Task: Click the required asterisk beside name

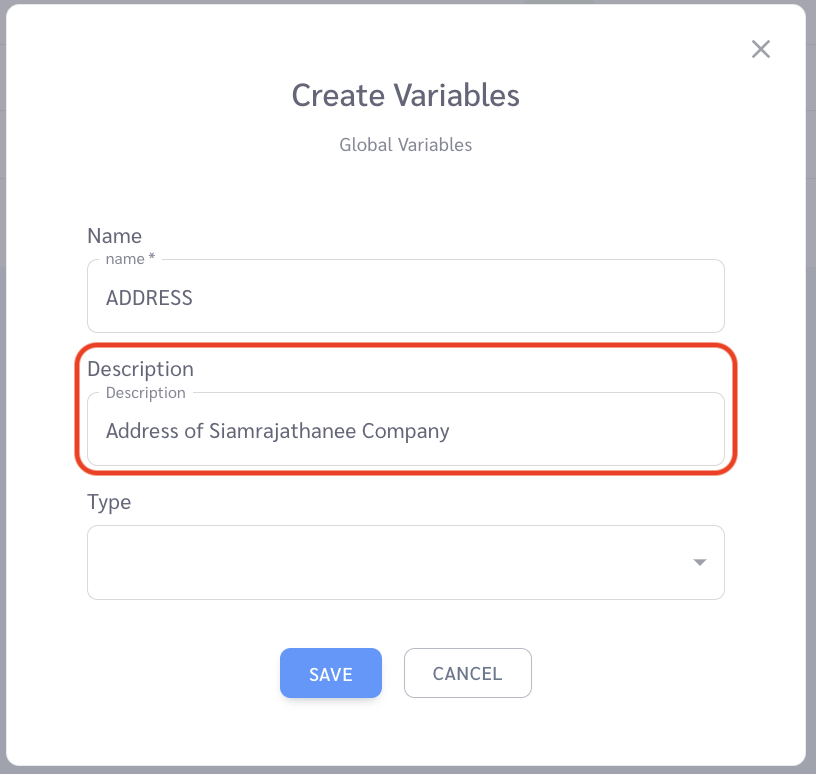Action: (151, 257)
